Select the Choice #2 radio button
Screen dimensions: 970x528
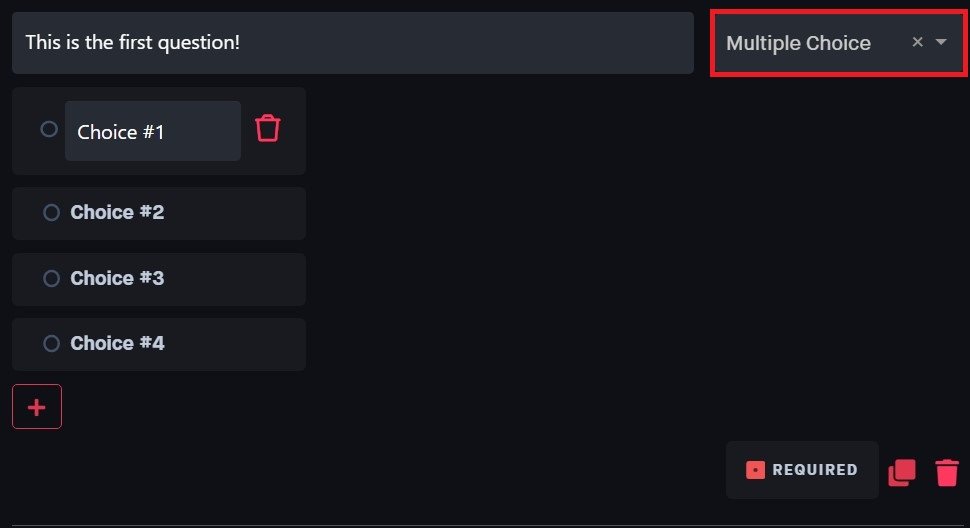click(52, 212)
